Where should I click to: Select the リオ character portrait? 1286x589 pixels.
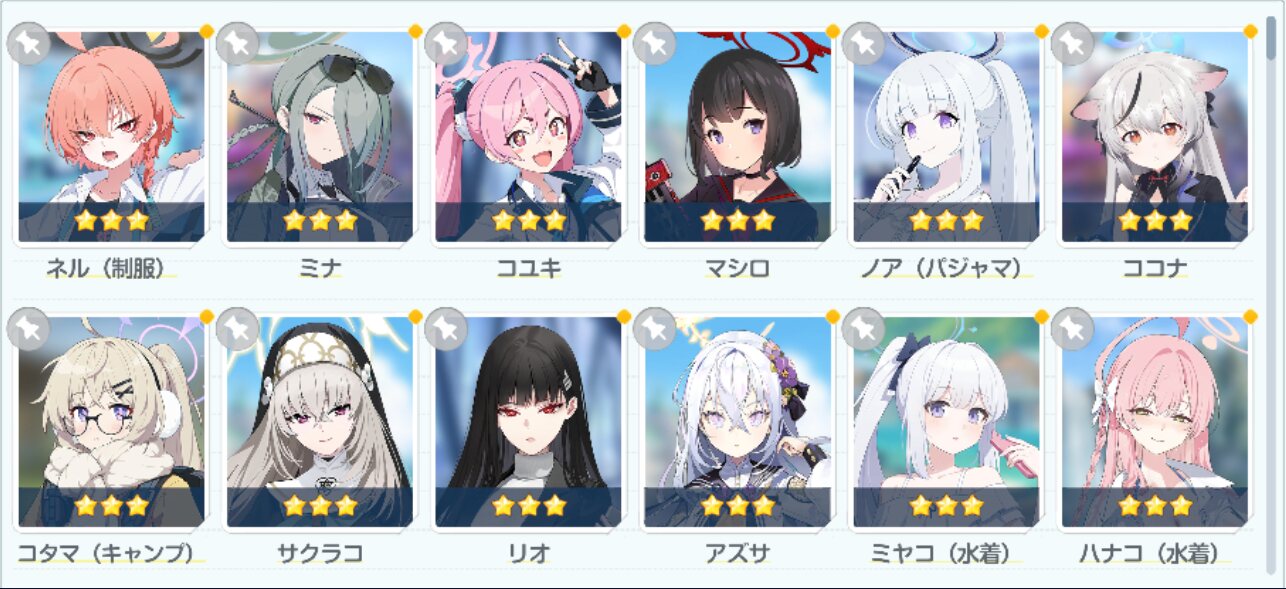(528, 422)
